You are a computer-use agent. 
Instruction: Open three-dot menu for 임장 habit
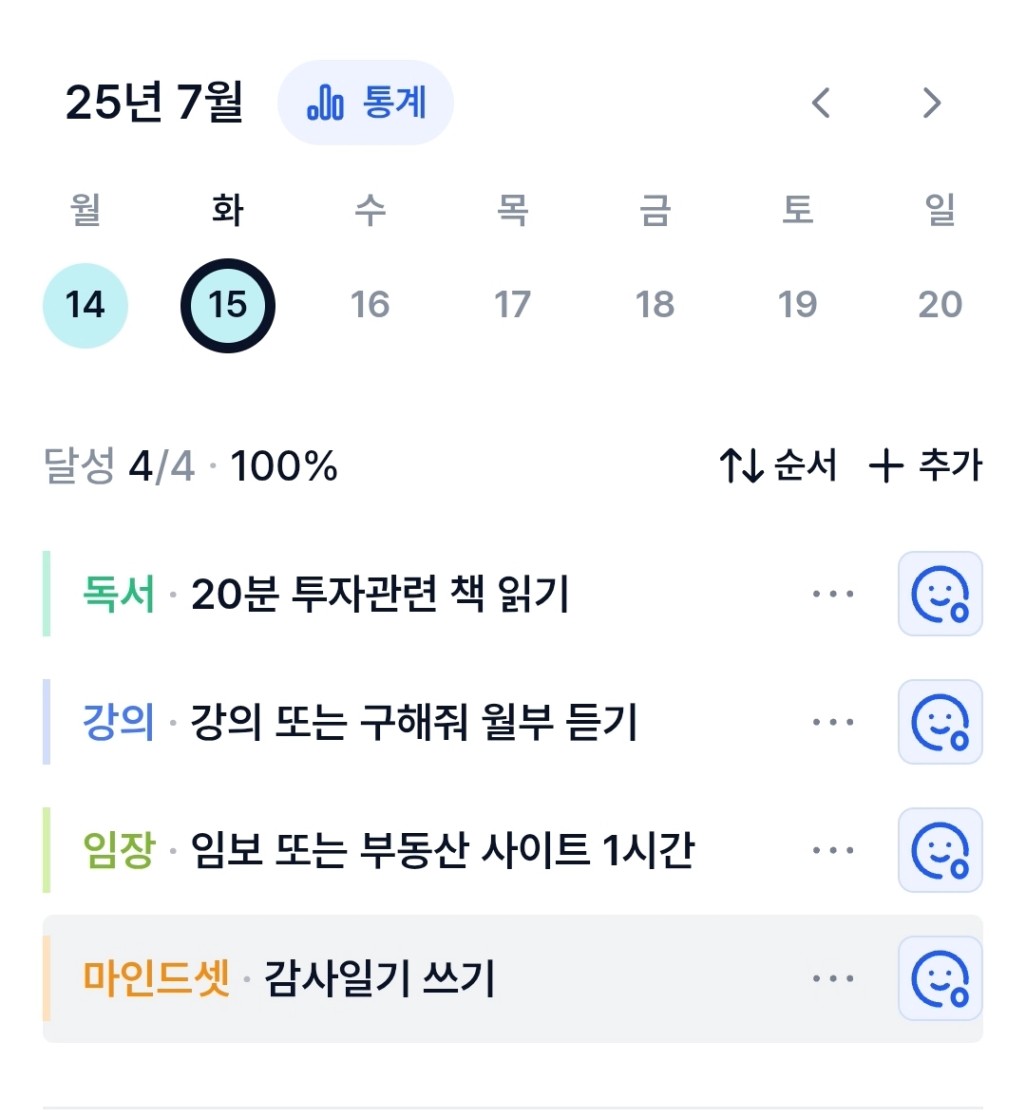pos(833,850)
